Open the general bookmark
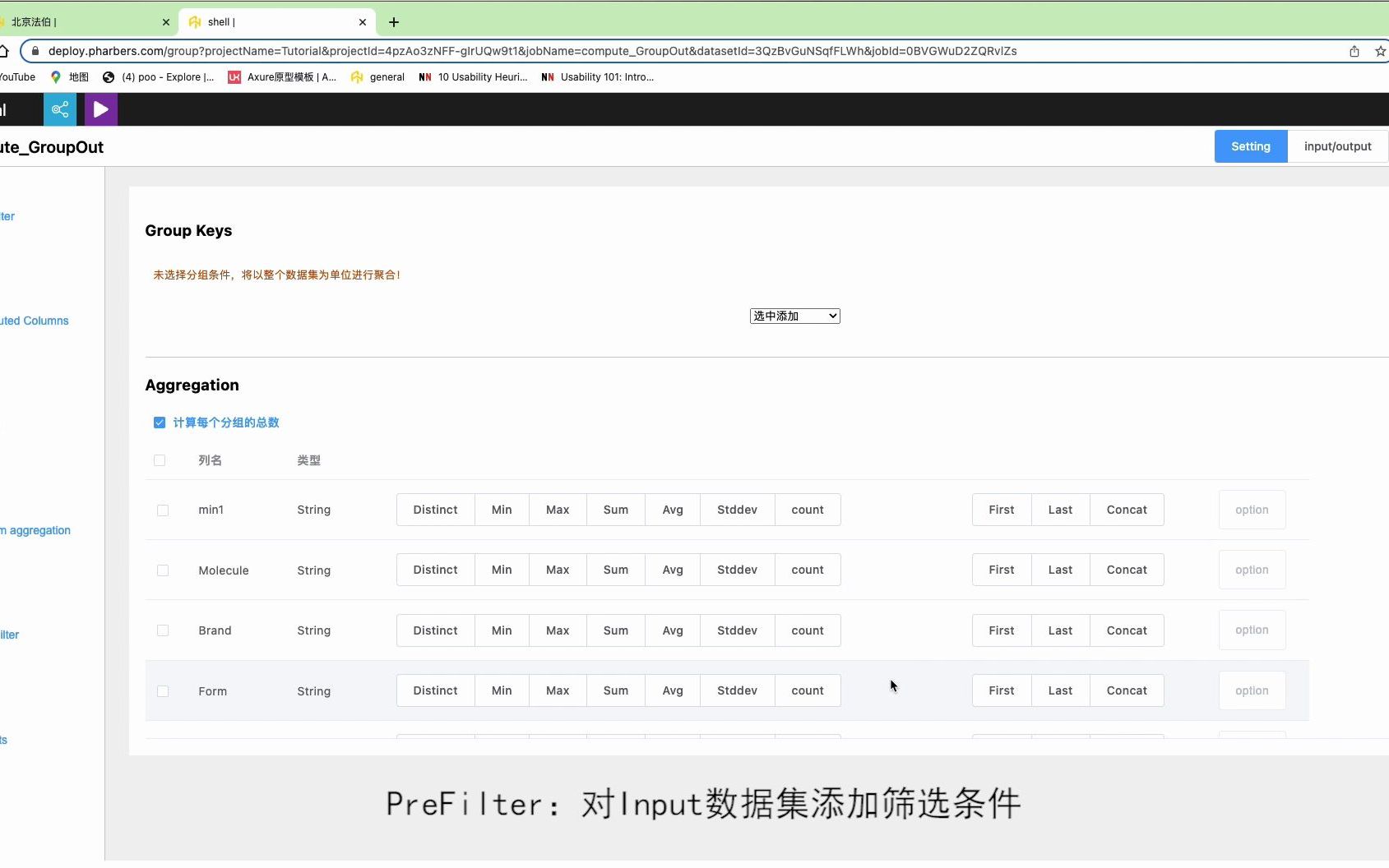Screen dimensions: 1389x868 (x=377, y=77)
